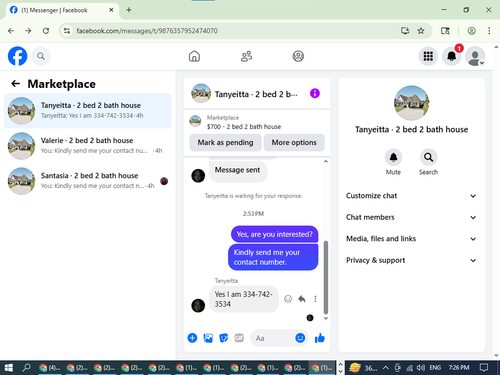The width and height of the screenshot is (500, 375).
Task: Open the Facebook search magnifier
Action: [x=41, y=56]
